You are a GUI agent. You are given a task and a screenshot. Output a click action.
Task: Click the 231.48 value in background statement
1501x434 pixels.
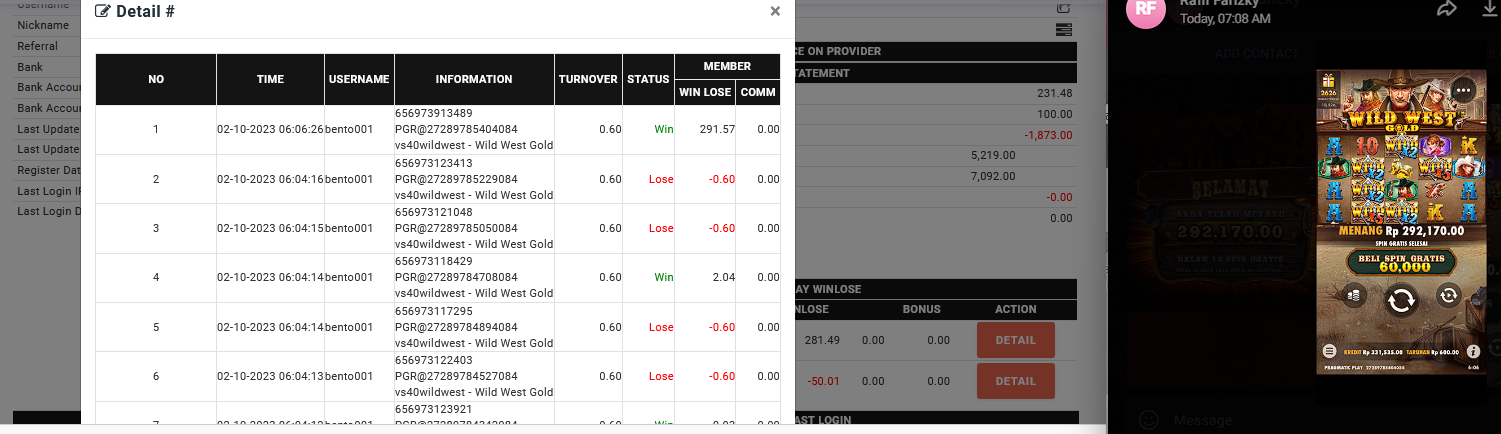(x=1054, y=93)
